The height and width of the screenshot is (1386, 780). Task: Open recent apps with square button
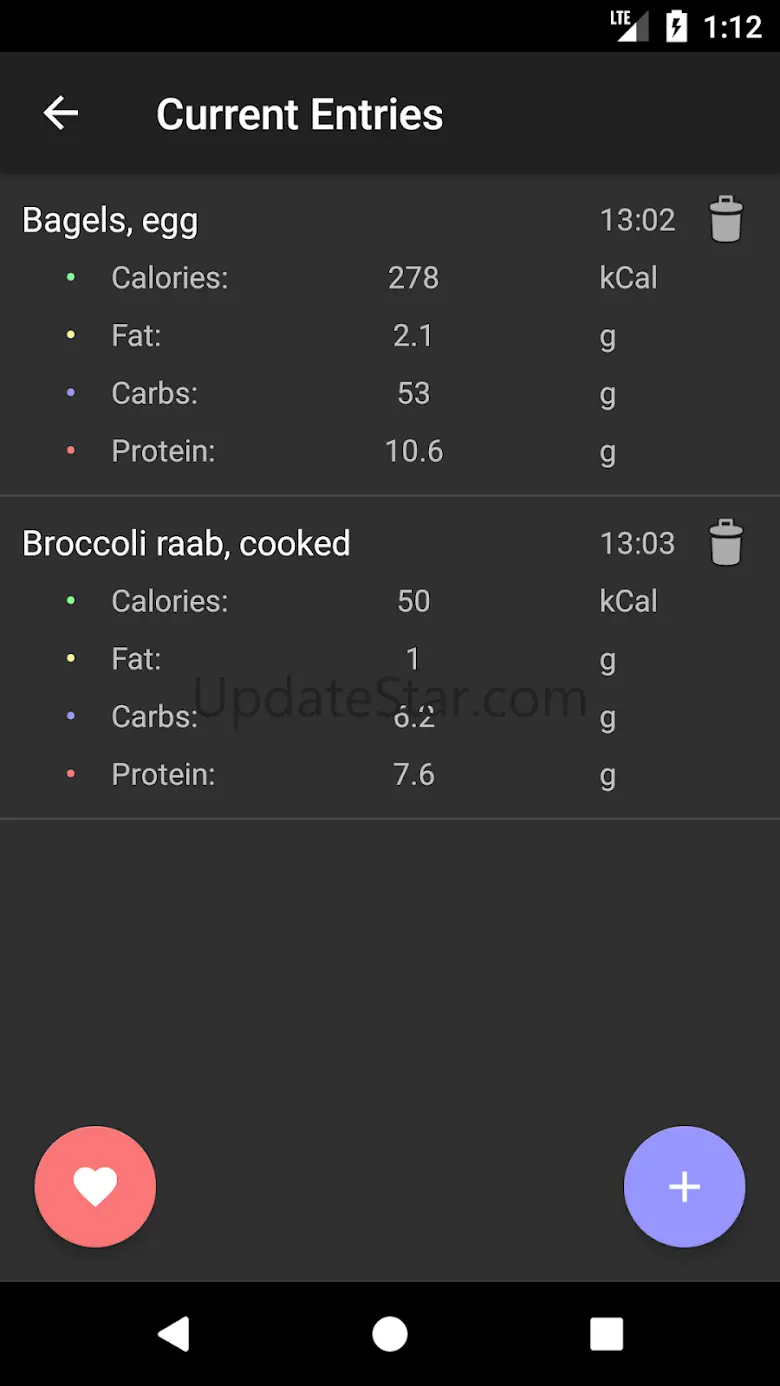[x=606, y=1334]
